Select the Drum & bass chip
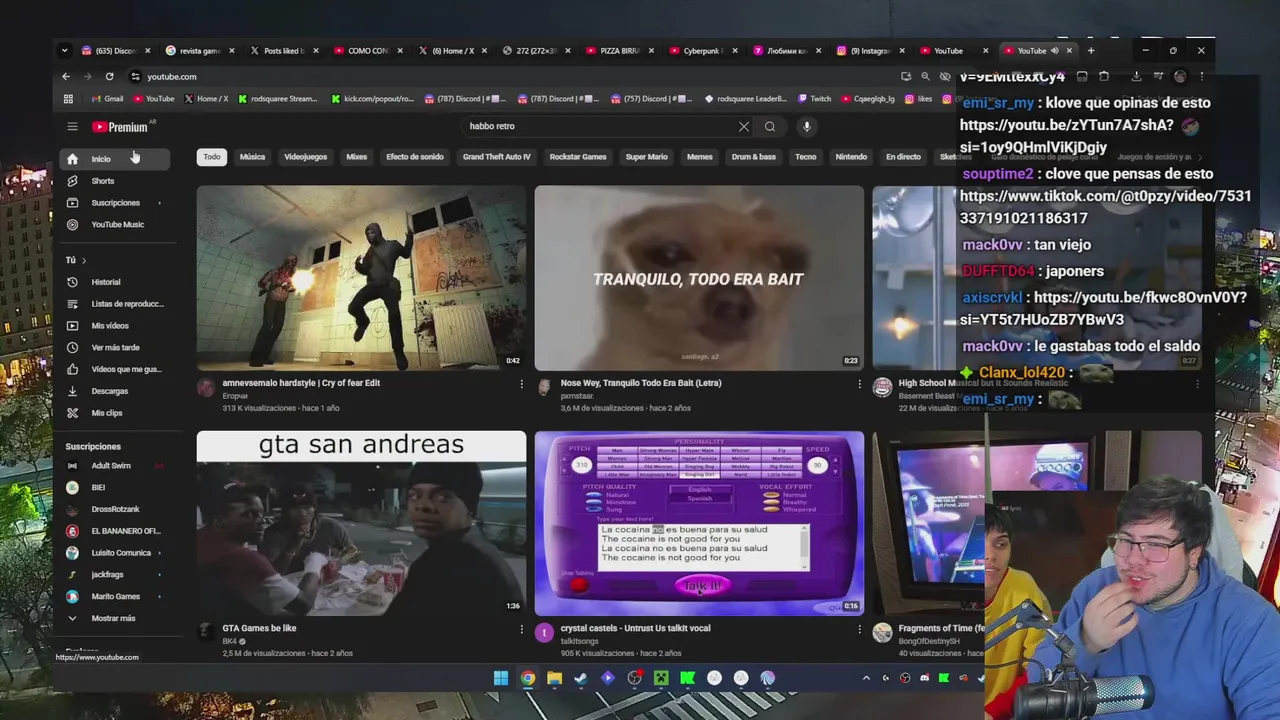 pyautogui.click(x=754, y=157)
